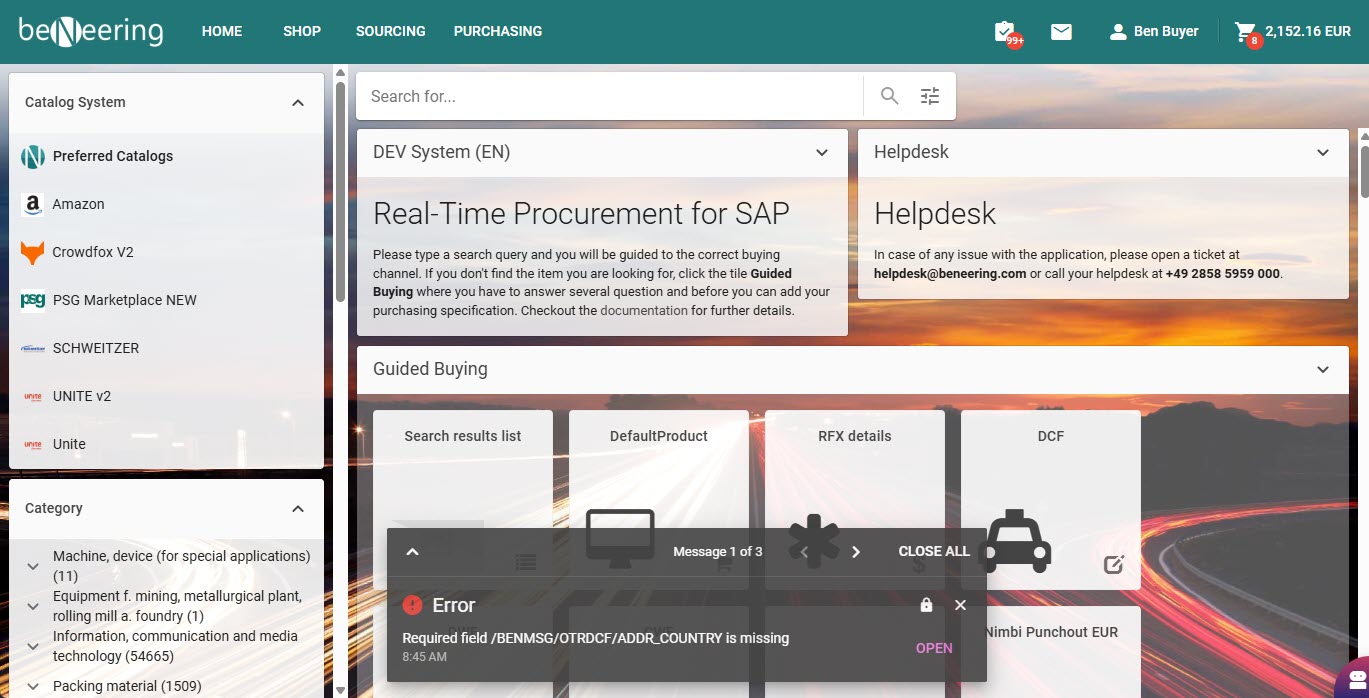The height and width of the screenshot is (698, 1369).
Task: Expand the Packing material category
Action: point(33,686)
